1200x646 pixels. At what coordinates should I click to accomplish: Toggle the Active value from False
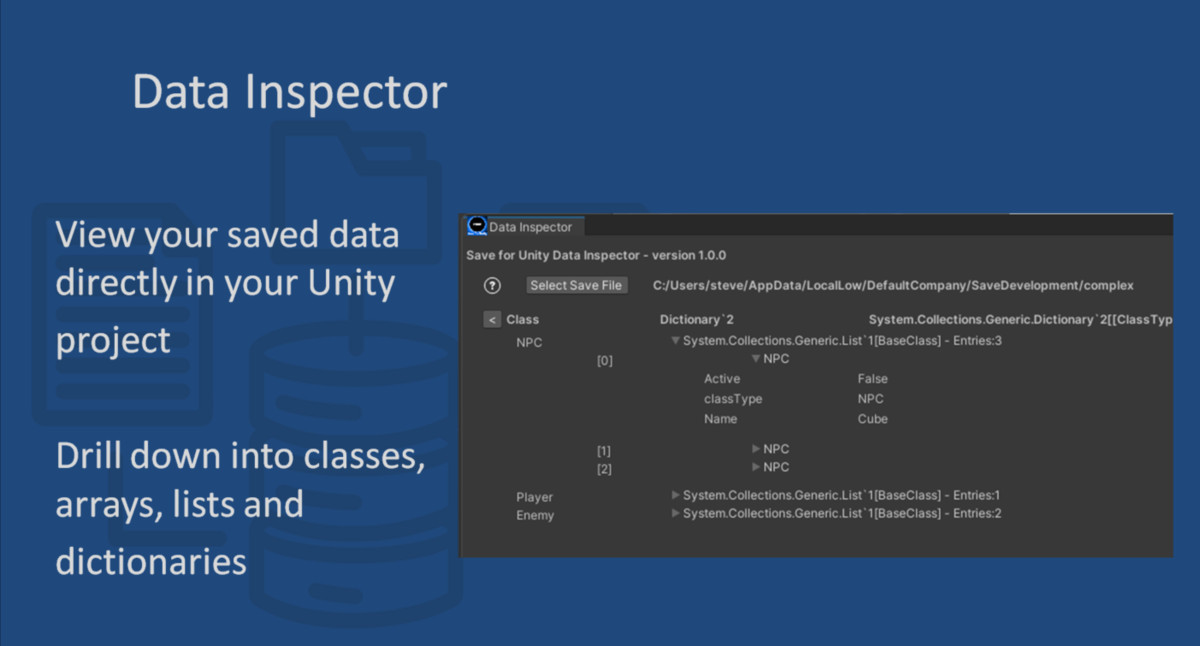pyautogui.click(x=872, y=379)
